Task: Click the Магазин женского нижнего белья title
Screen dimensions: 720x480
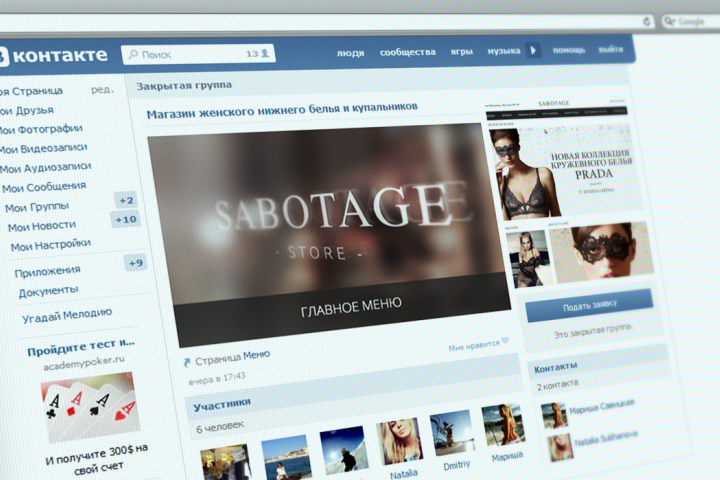Action: 282,110
